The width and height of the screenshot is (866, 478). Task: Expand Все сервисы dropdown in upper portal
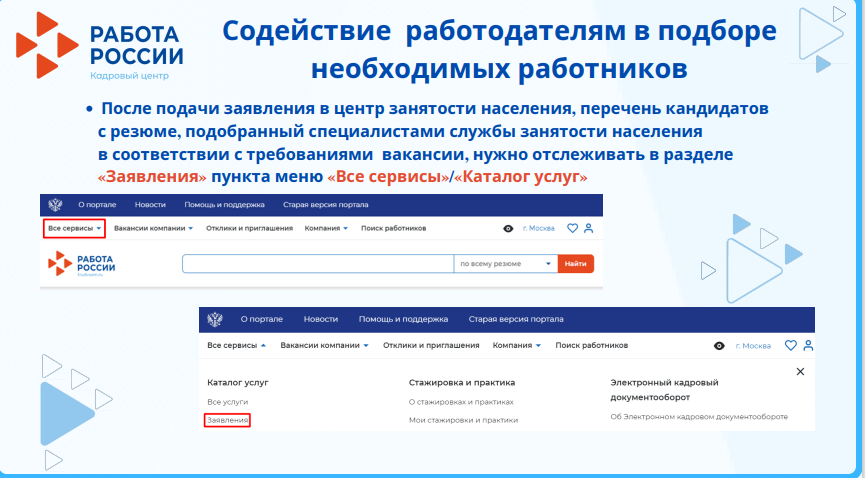pos(75,228)
